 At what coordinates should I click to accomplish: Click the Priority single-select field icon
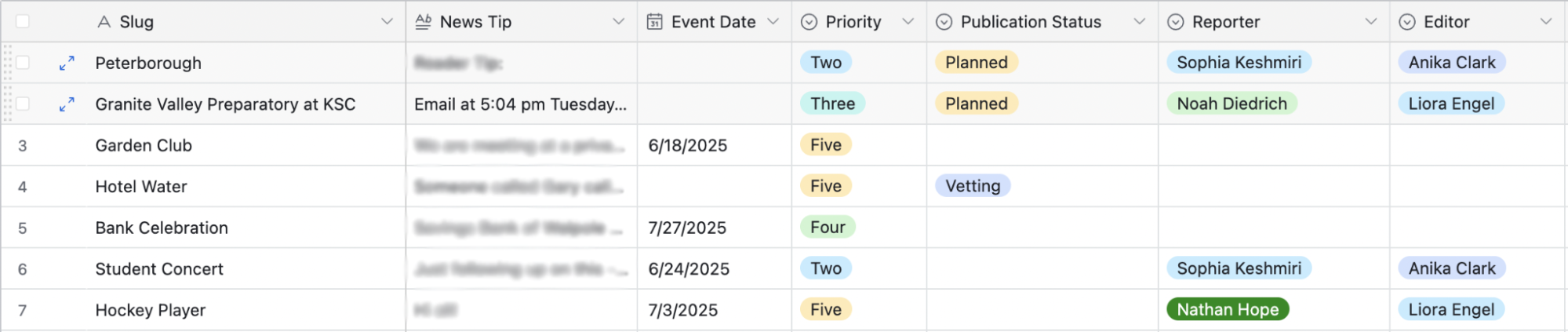pyautogui.click(x=809, y=22)
